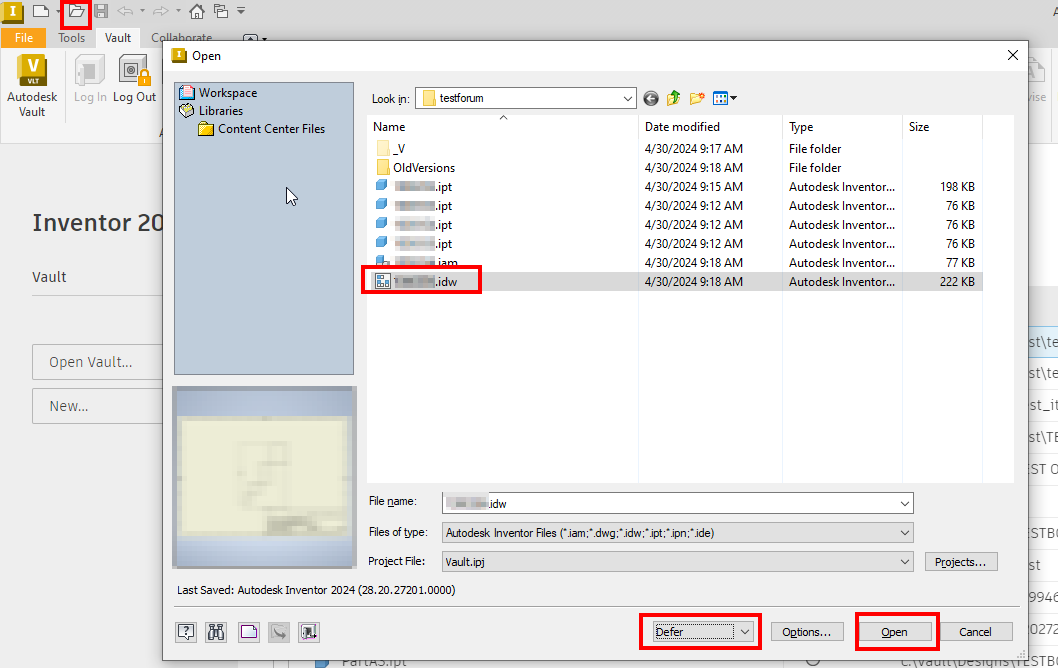The width and height of the screenshot is (1058, 668).
Task: Expand the Look in folder dropdown
Action: [x=628, y=98]
